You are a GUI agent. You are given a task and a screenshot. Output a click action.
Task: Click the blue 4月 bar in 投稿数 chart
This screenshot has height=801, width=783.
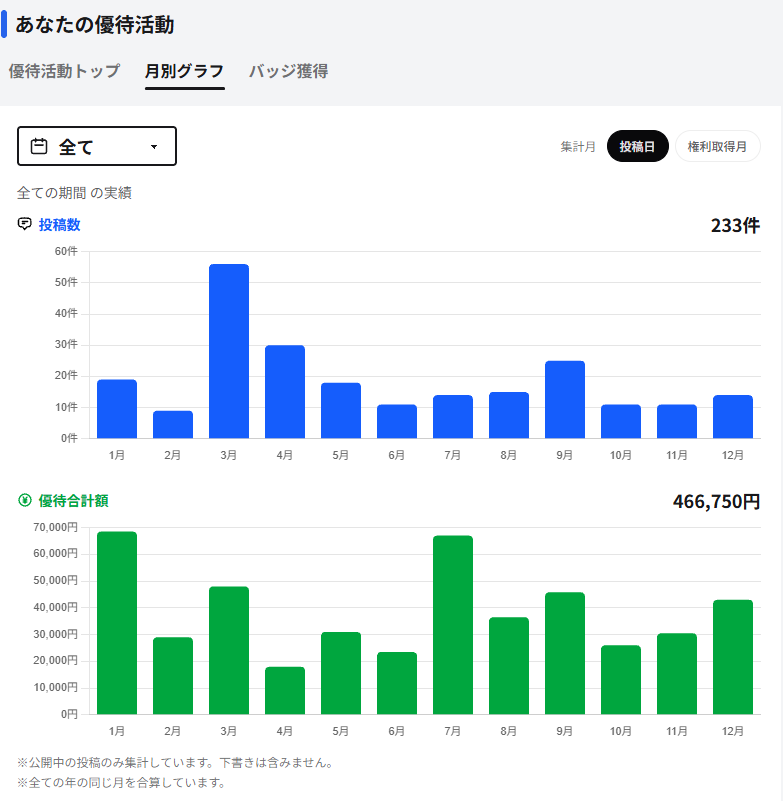(285, 392)
